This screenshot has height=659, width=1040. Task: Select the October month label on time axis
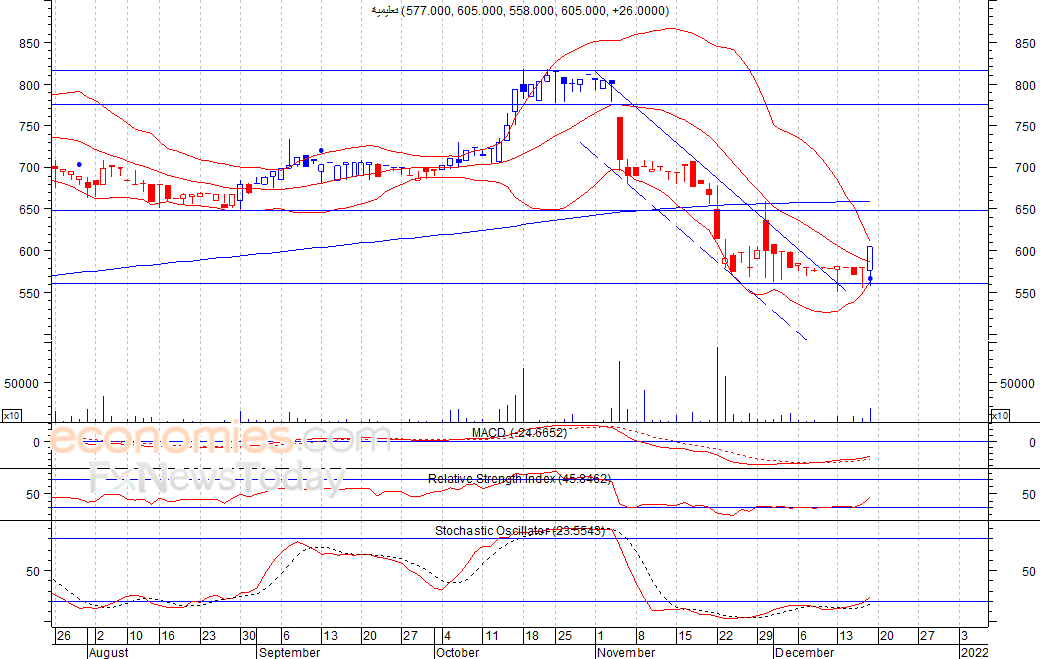pos(458,652)
